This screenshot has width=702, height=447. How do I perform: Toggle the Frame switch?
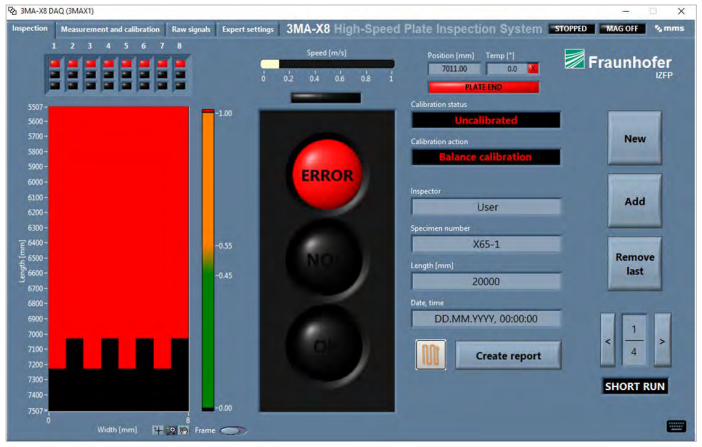coord(233,430)
